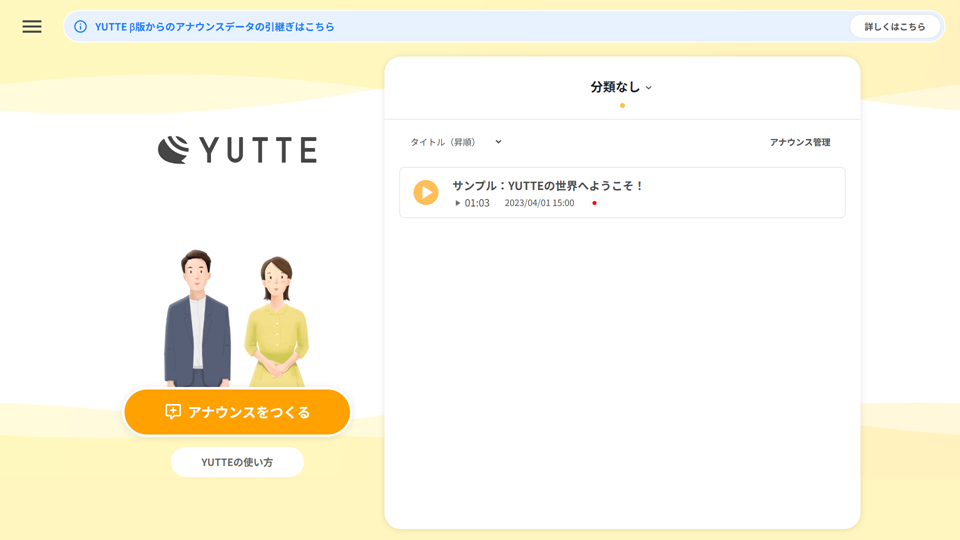This screenshot has width=960, height=540.
Task: Click the orange dot under 分類なし
Action: pyautogui.click(x=622, y=105)
